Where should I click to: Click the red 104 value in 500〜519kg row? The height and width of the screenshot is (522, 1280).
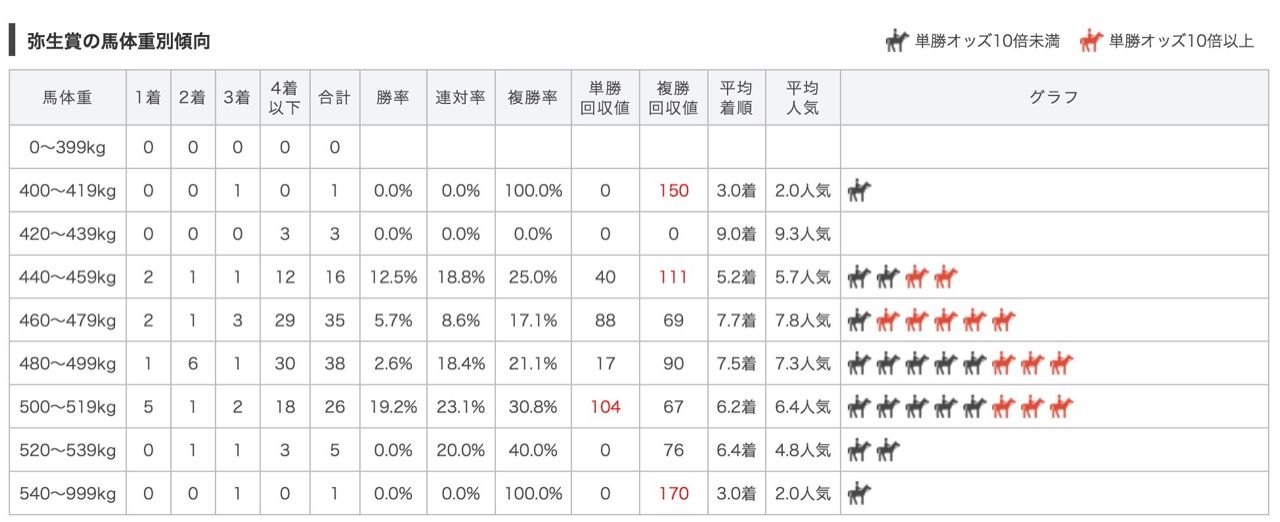tap(605, 407)
